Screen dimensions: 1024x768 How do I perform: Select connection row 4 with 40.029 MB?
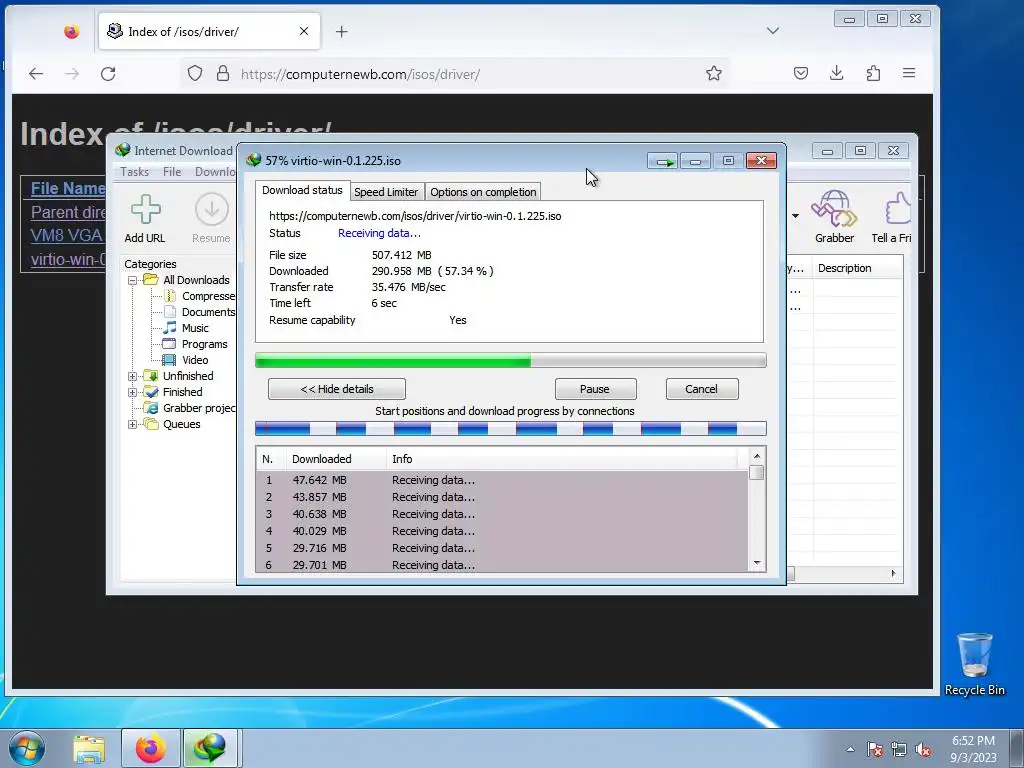coord(502,531)
